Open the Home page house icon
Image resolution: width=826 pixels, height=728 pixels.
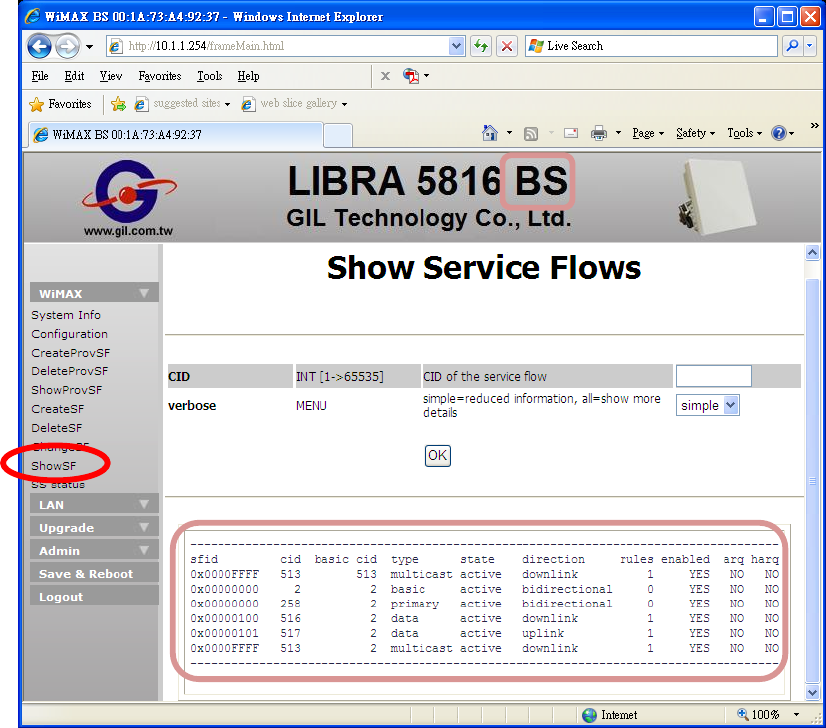pos(490,133)
